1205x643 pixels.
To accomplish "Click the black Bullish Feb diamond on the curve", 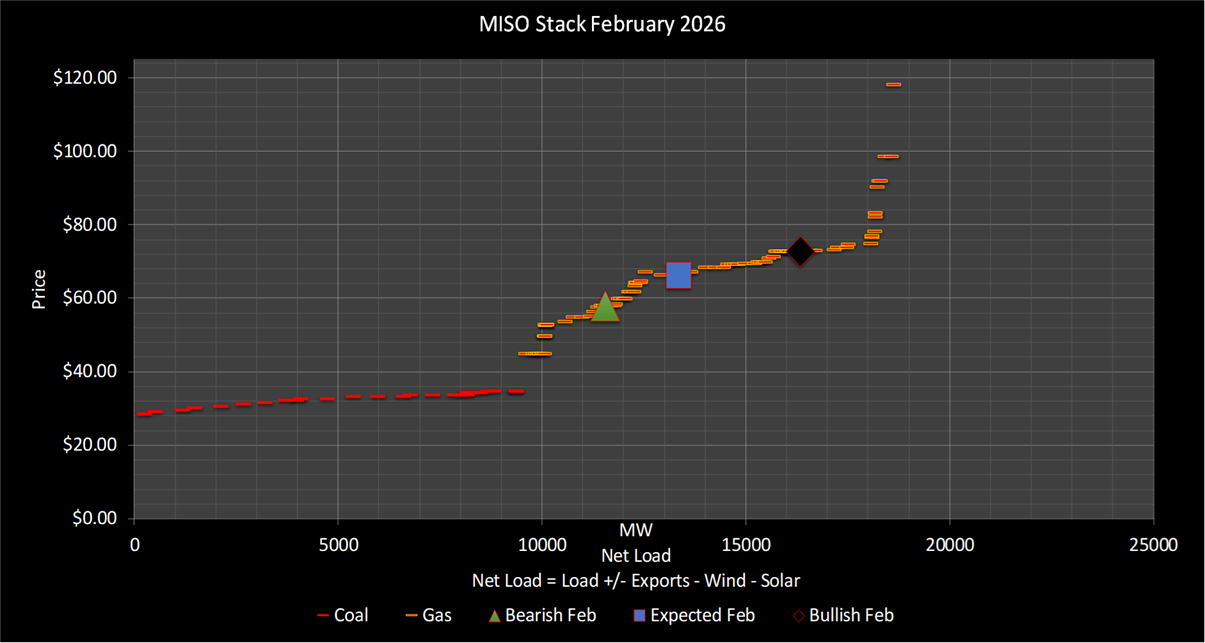I will 800,251.
